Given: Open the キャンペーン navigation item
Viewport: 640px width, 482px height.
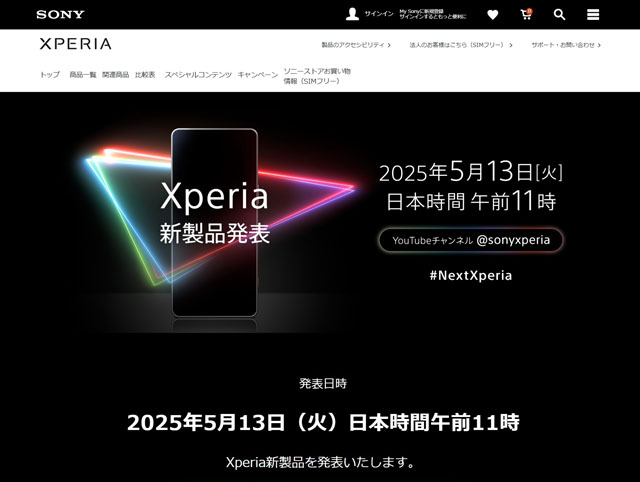Looking at the screenshot, I should [x=258, y=75].
